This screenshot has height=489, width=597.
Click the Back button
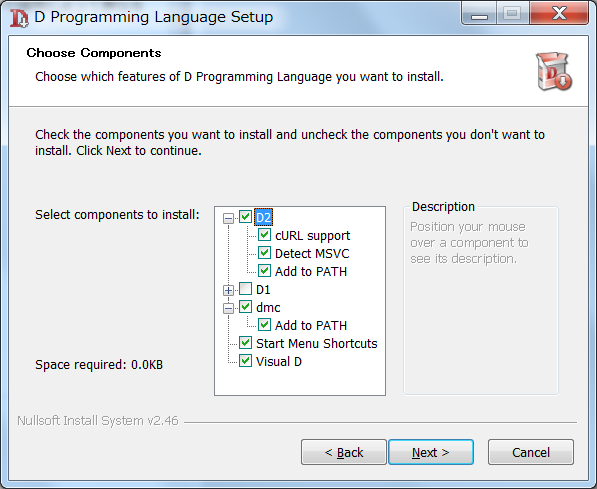tap(344, 452)
